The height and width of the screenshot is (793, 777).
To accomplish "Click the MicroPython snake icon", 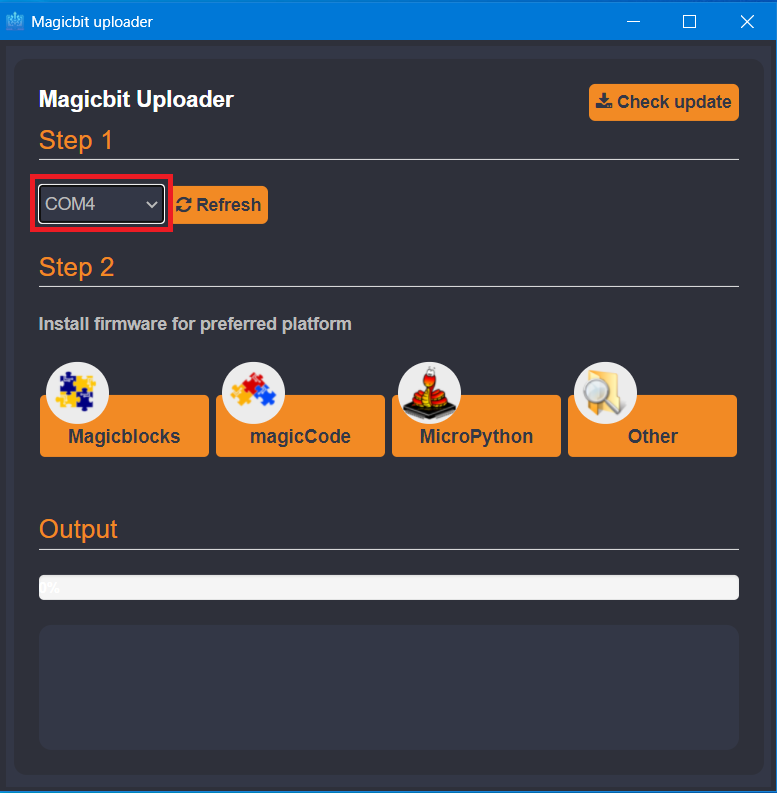I will click(429, 392).
